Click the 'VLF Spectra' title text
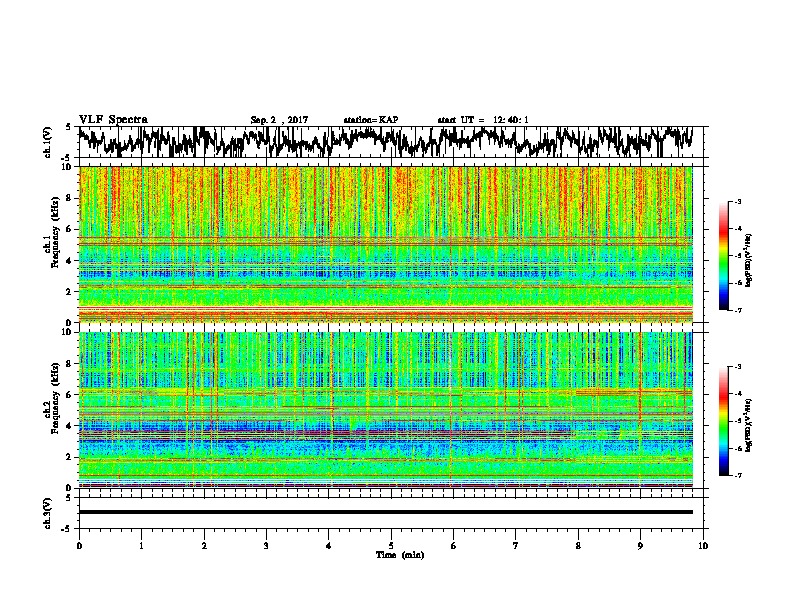This screenshot has width=792, height=612. point(113,119)
